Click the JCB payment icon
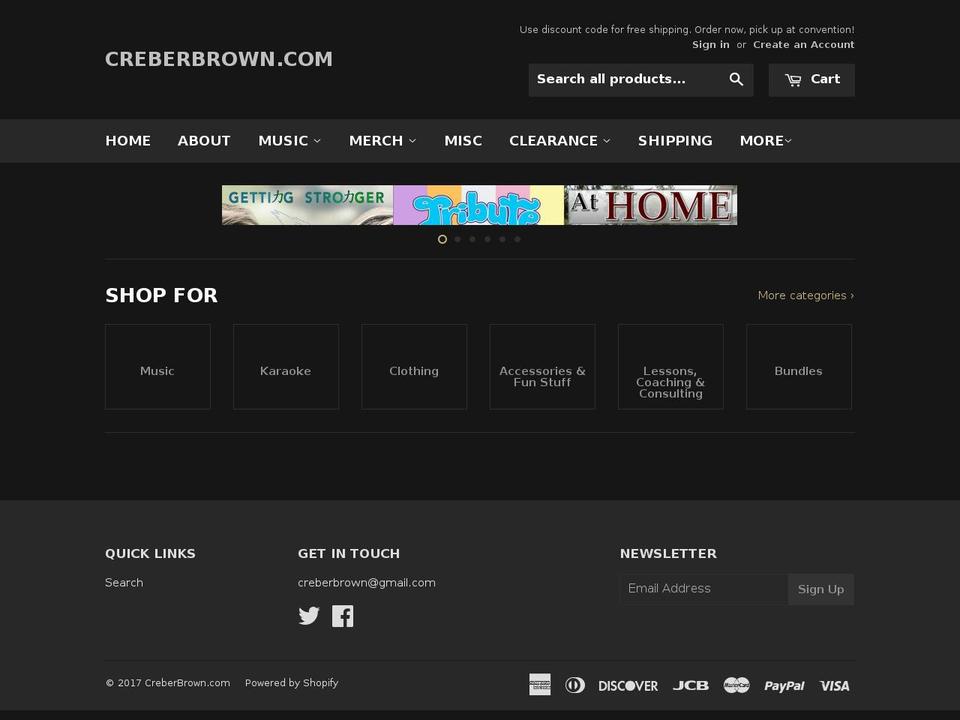The height and width of the screenshot is (720, 960). tap(691, 686)
